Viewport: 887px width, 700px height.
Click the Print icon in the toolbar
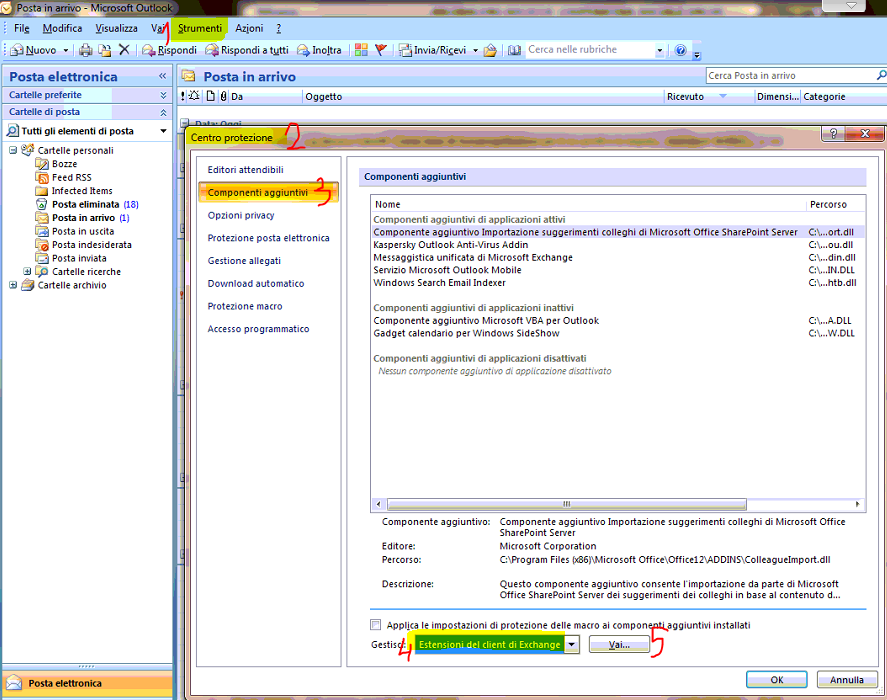click(85, 50)
